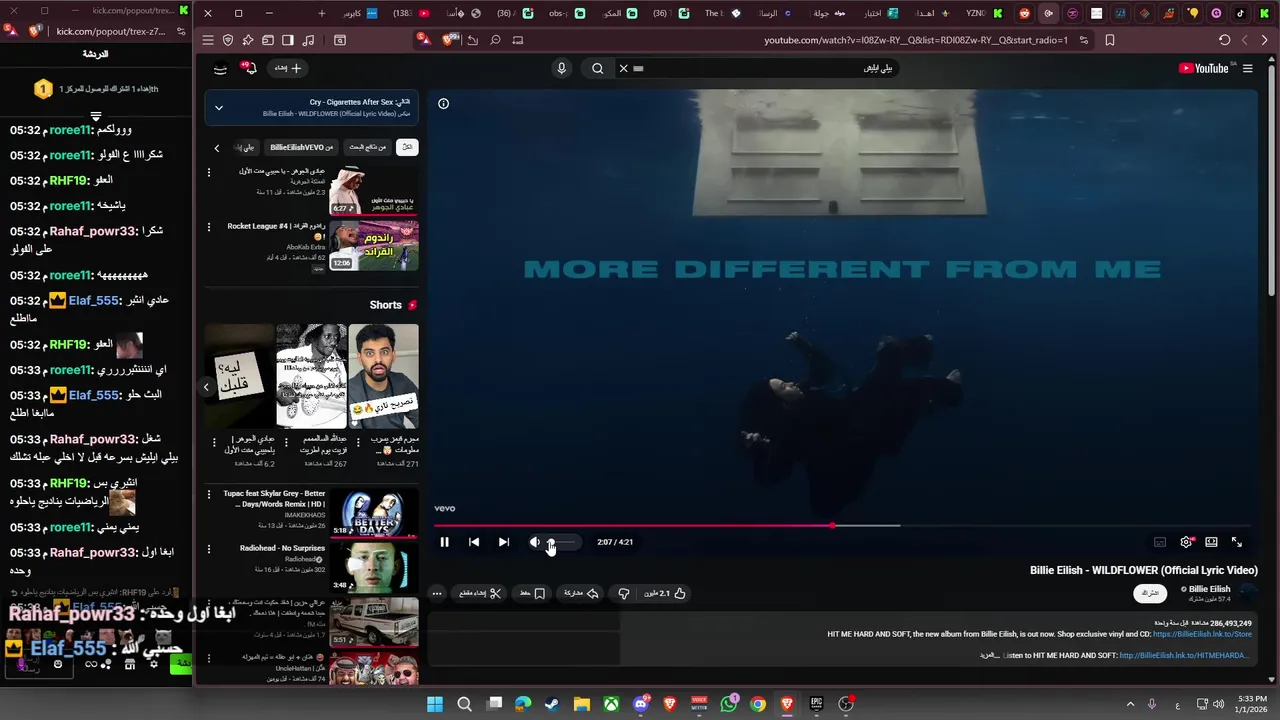Viewport: 1280px width, 720px height.
Task: Open the options menu for Radiohead No Surprises
Action: (209, 549)
